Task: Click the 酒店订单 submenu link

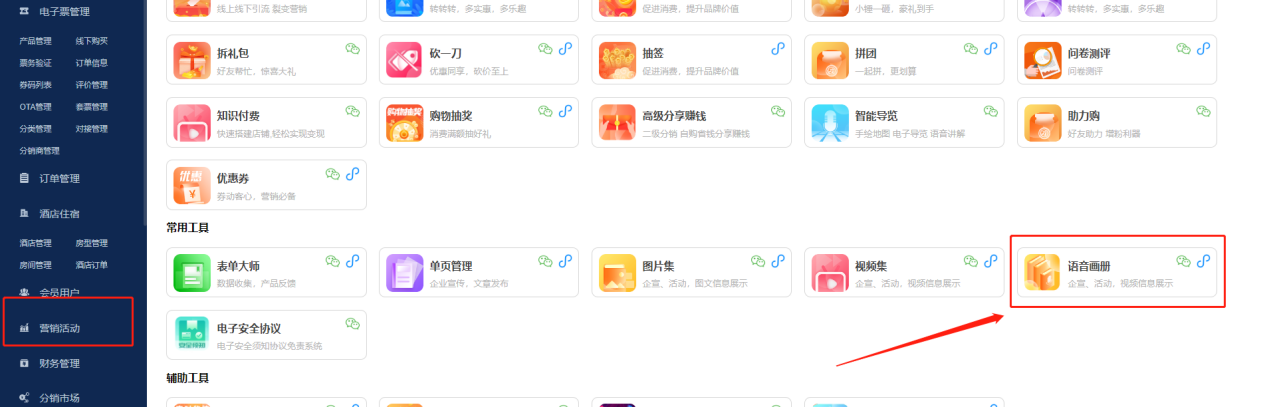Action: (x=91, y=265)
